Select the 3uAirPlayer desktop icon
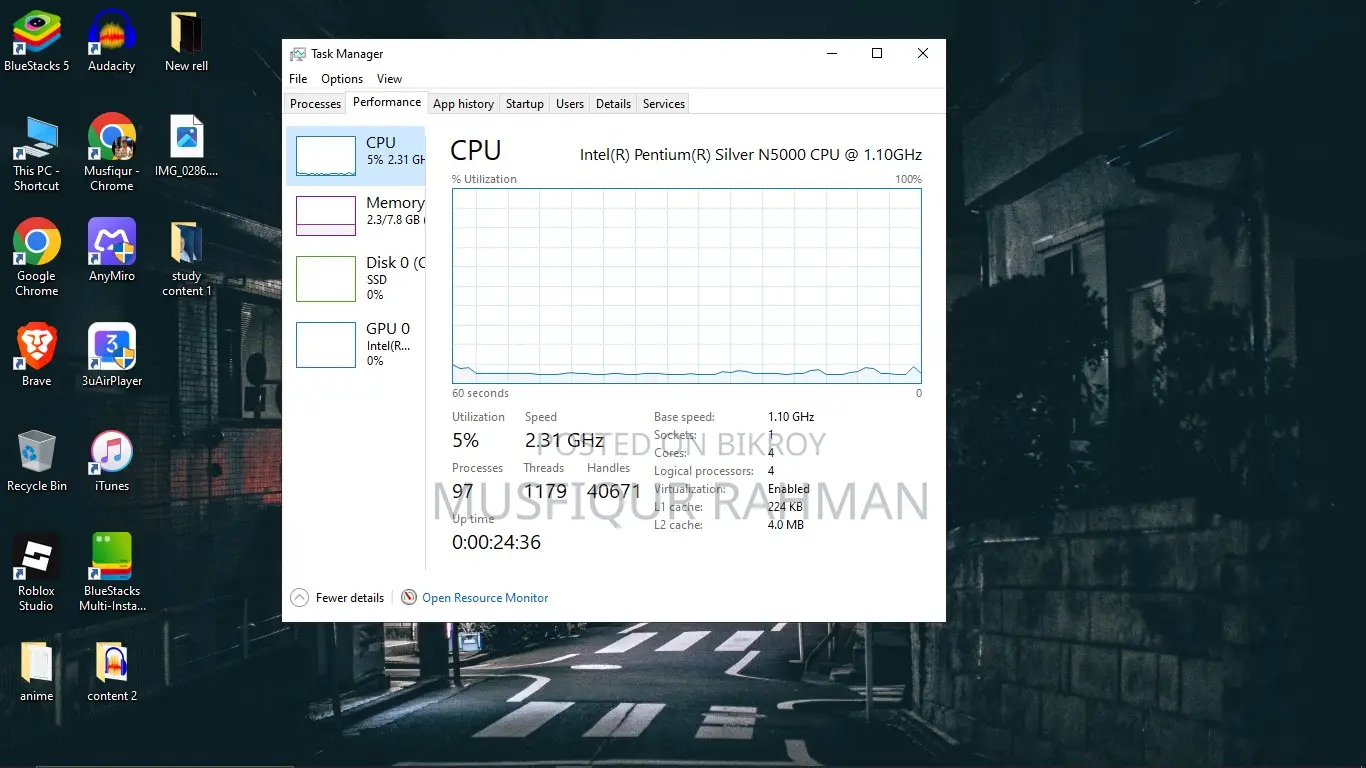Viewport: 1366px width, 768px height. click(x=112, y=356)
